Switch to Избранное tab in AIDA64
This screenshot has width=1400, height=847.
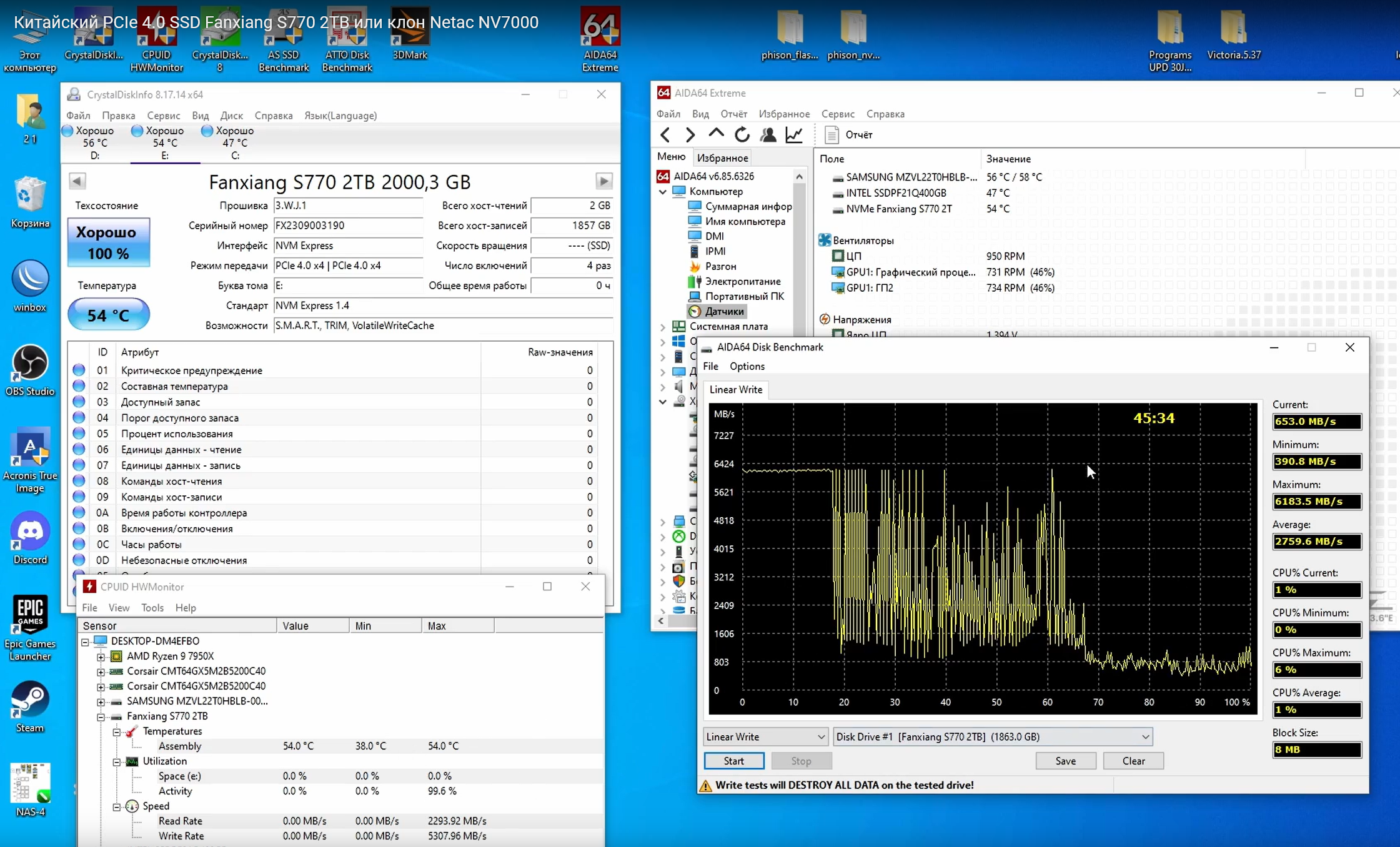click(x=722, y=158)
